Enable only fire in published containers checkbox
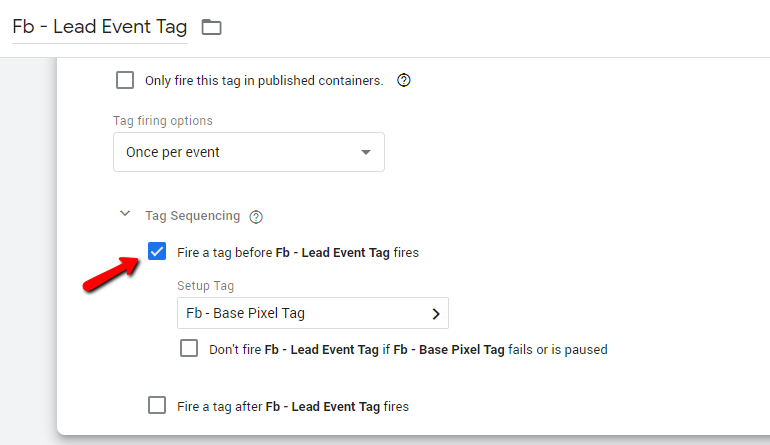 click(125, 80)
